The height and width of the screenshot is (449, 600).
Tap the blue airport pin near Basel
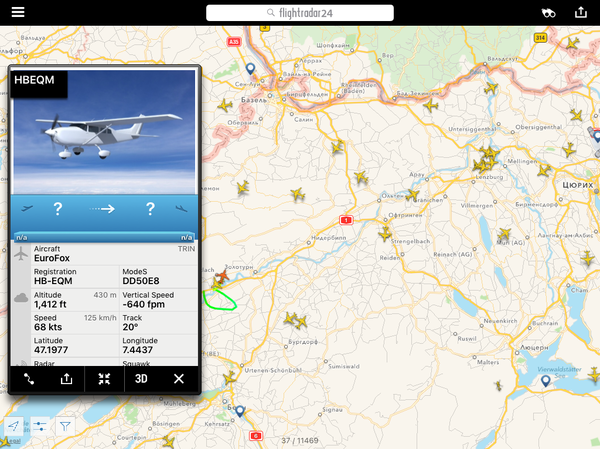pyautogui.click(x=250, y=69)
